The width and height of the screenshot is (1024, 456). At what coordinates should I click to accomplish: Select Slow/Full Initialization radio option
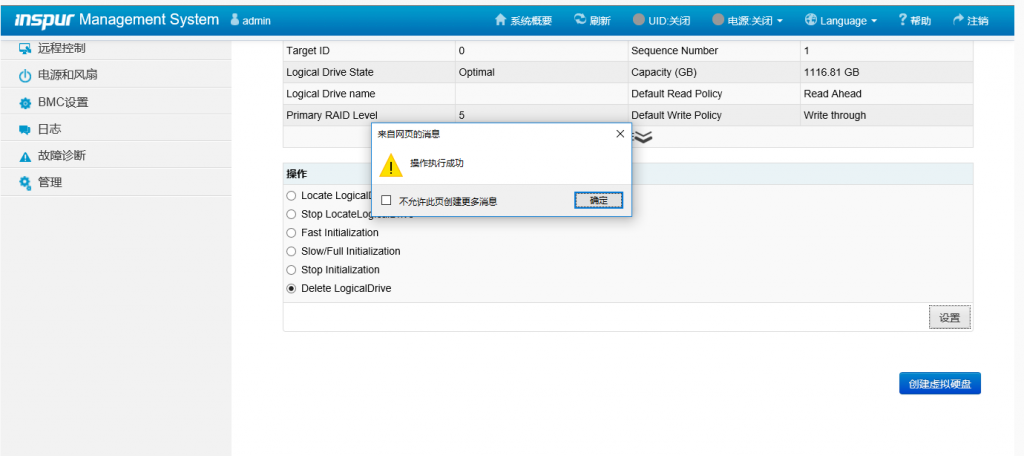point(291,251)
